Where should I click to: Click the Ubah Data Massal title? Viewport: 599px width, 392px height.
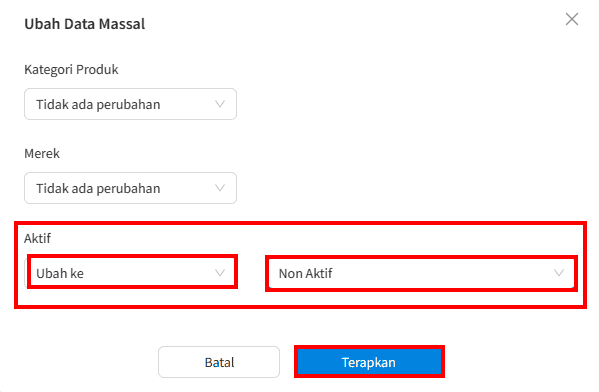85,24
